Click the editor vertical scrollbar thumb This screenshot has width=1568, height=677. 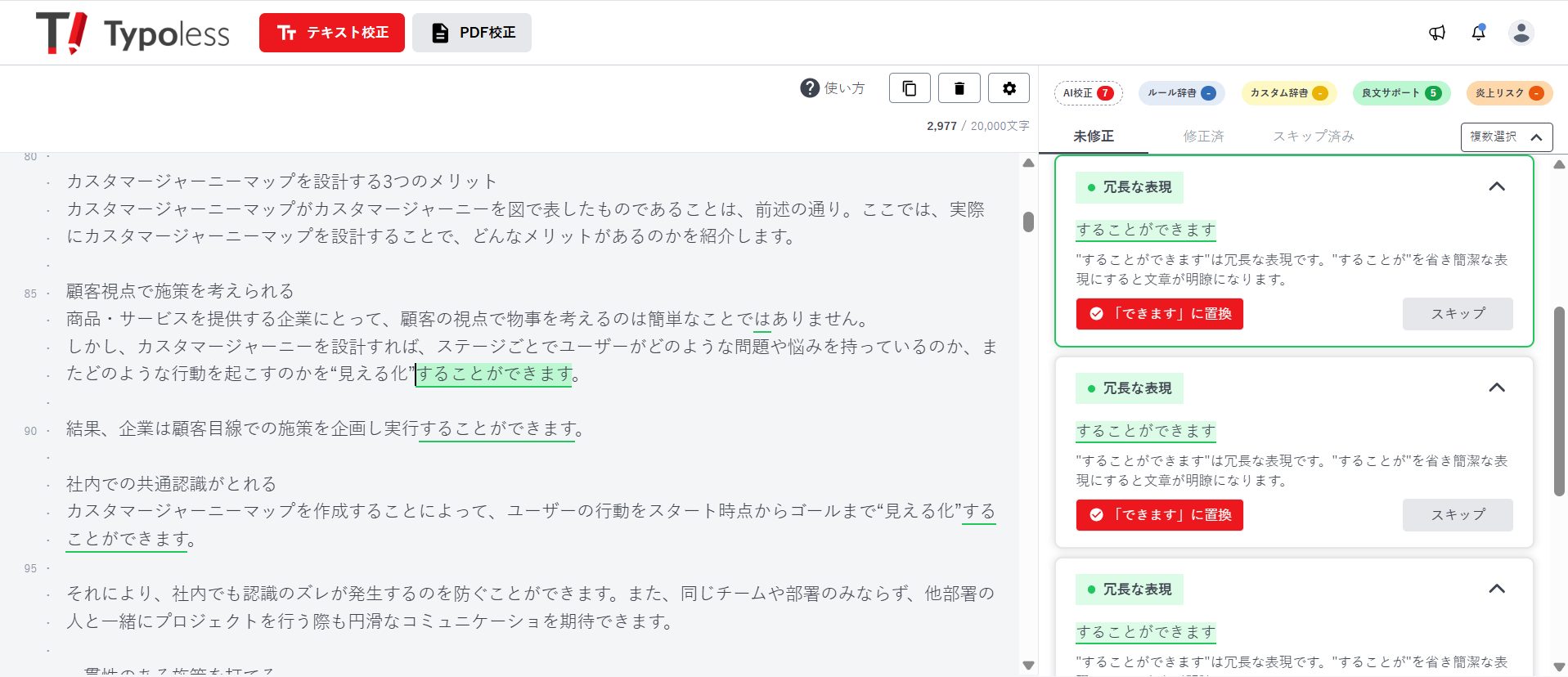point(1028,222)
